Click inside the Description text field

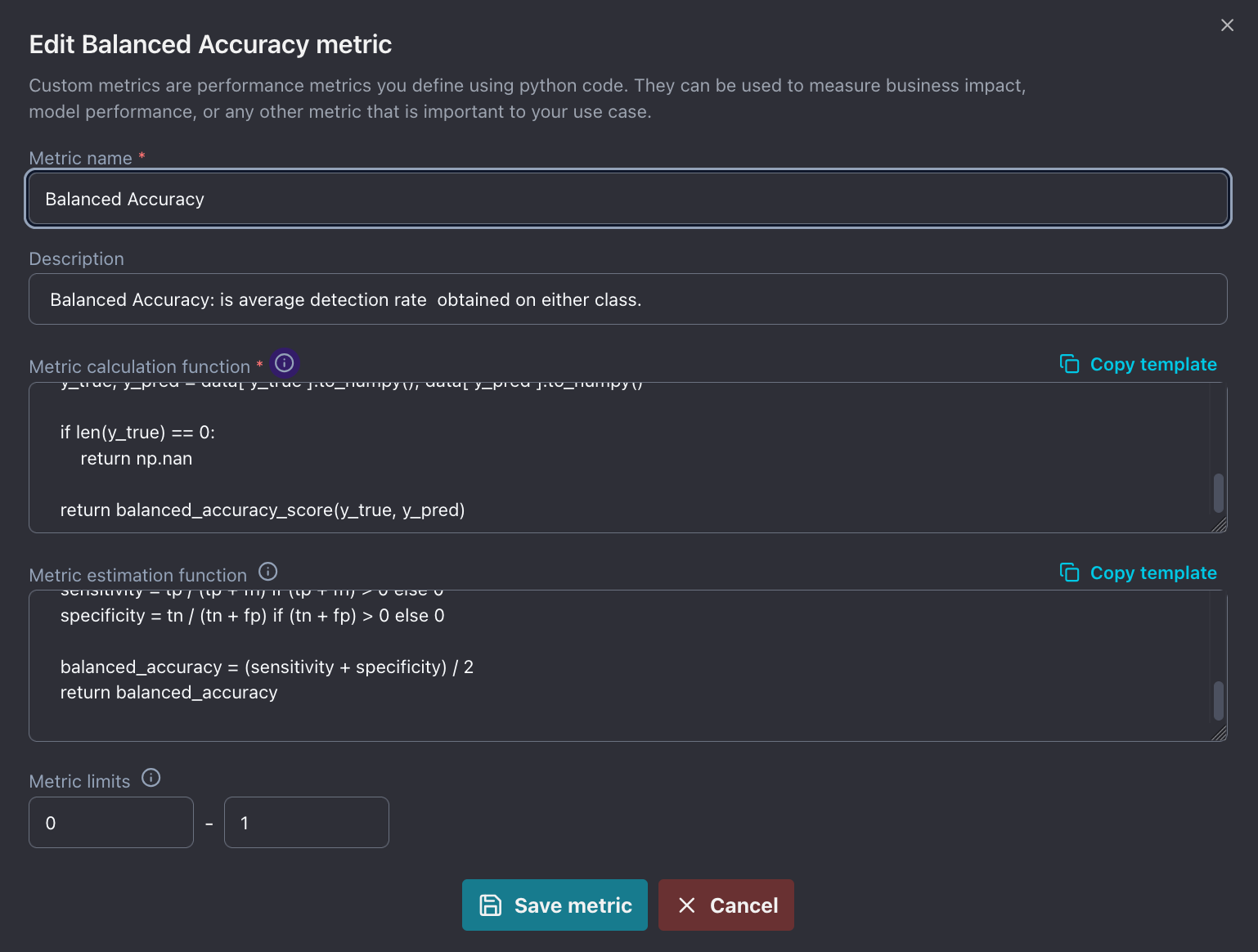pos(627,299)
